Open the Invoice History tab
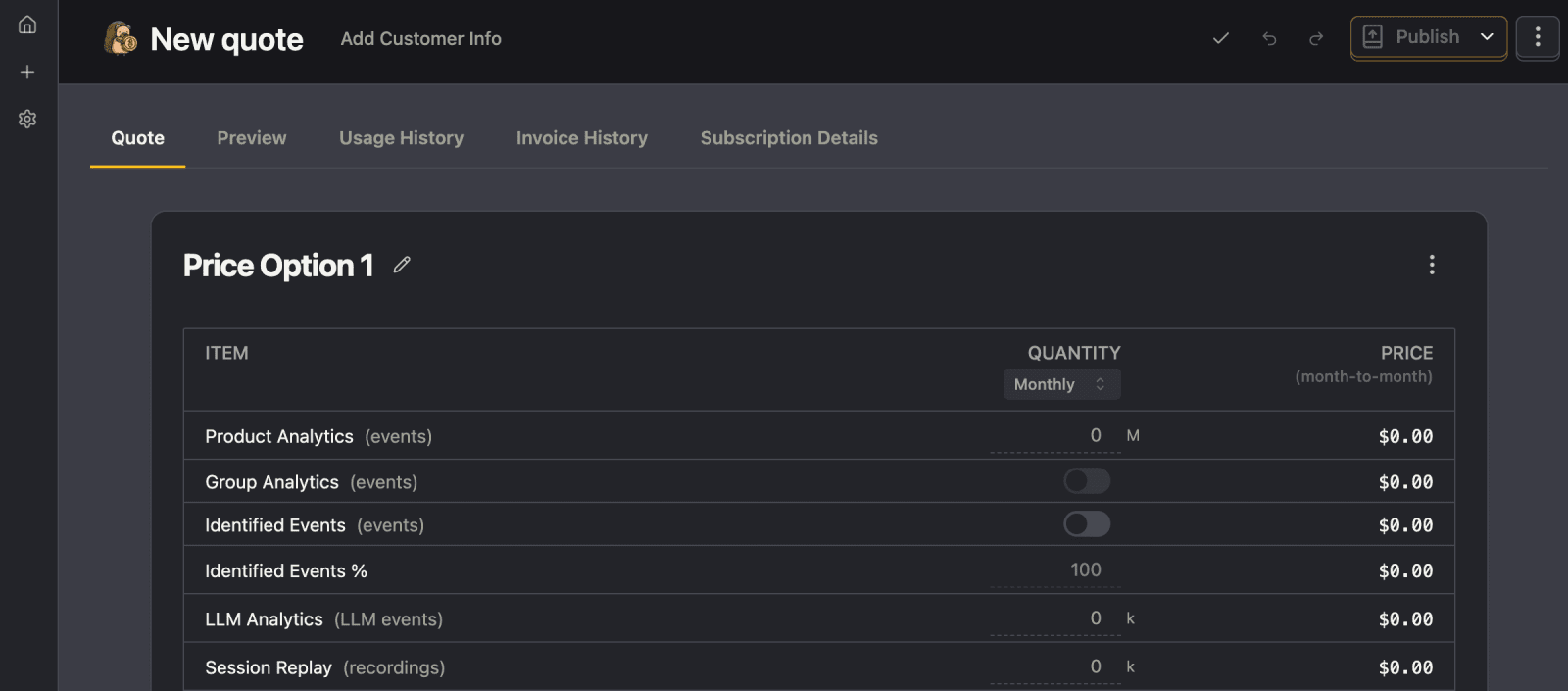The width and height of the screenshot is (1568, 691). click(x=582, y=138)
